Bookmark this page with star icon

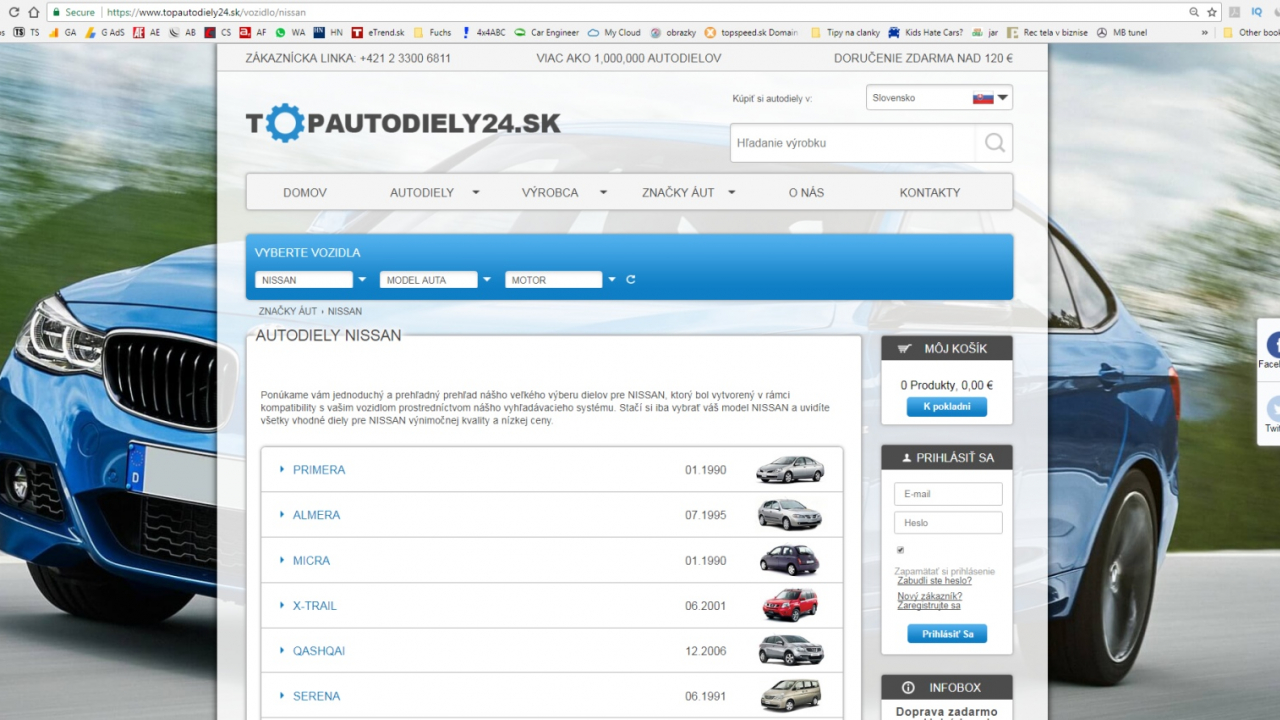[1212, 12]
